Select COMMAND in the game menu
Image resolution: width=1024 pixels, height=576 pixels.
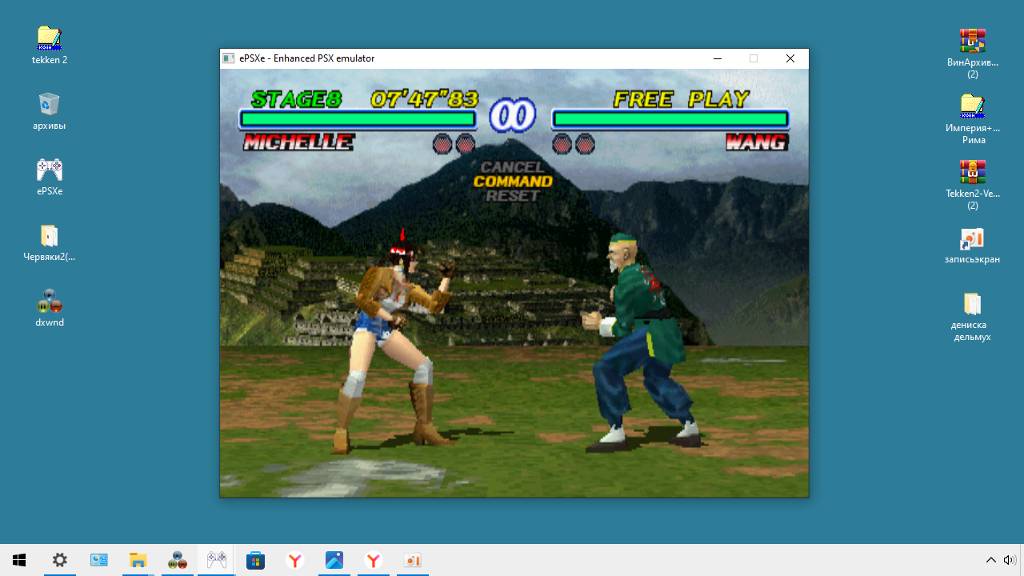513,182
